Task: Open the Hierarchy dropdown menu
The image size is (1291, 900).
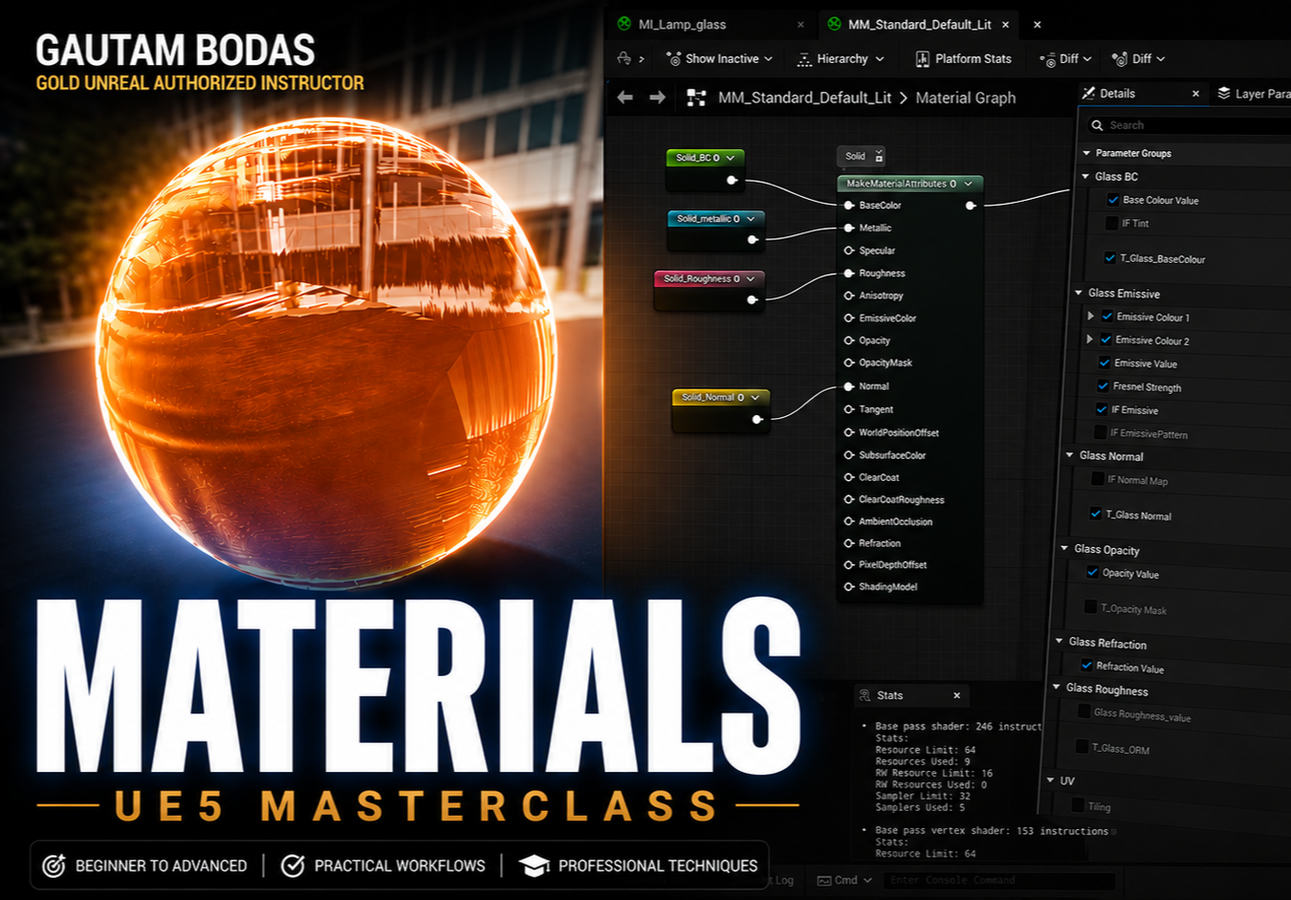Action: click(x=880, y=59)
